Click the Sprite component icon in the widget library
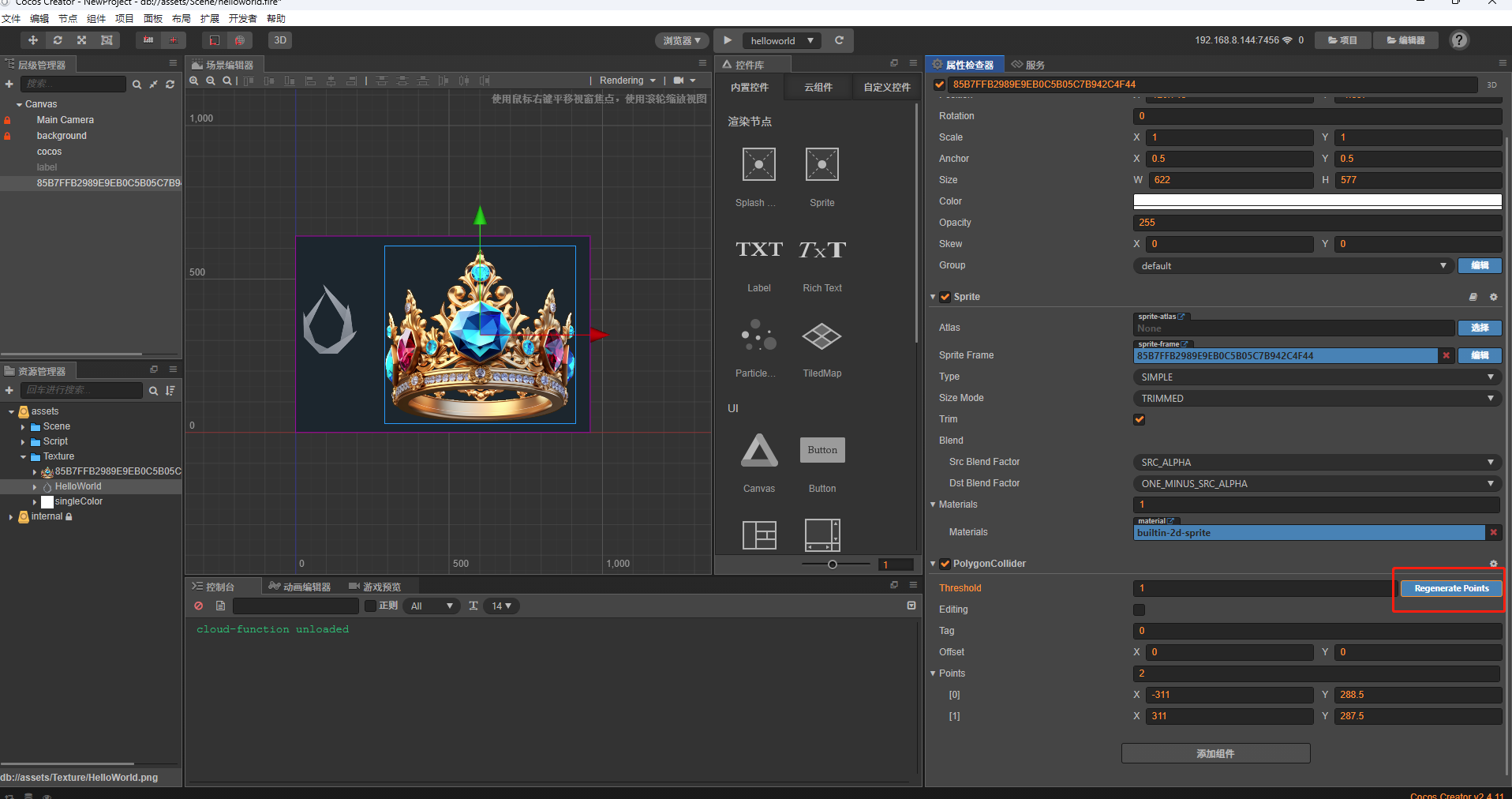 coord(821,165)
